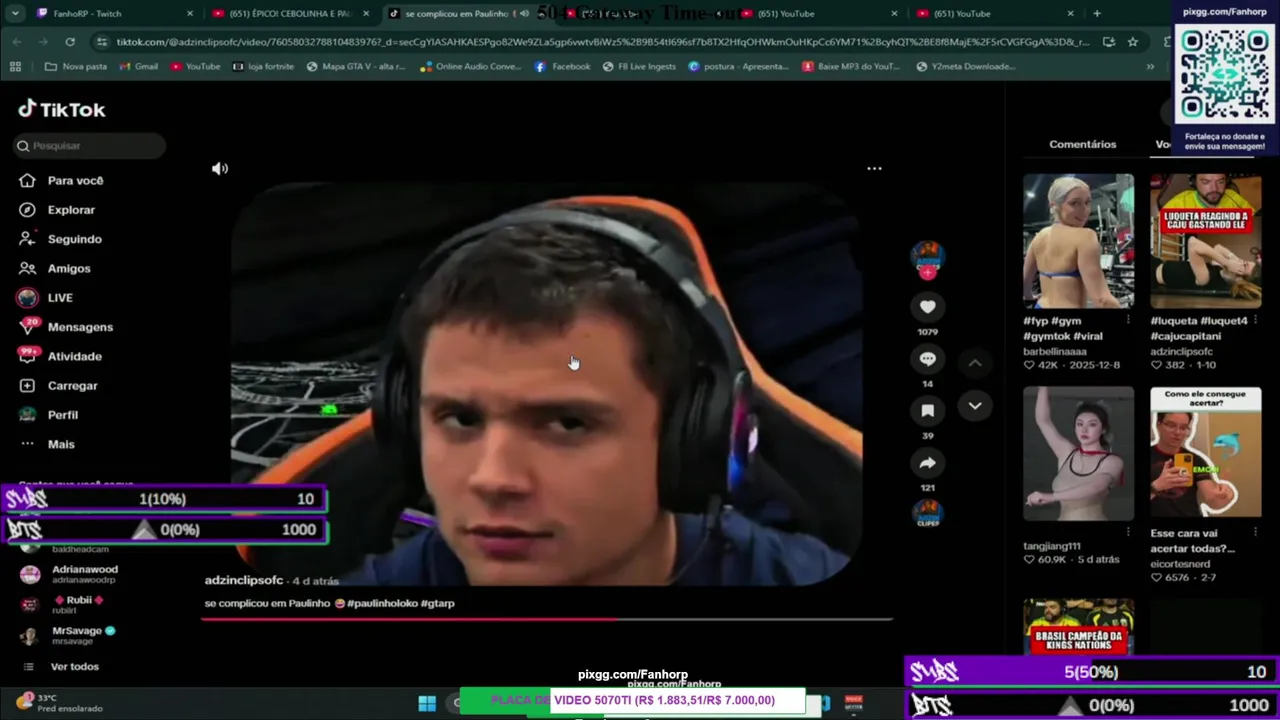The width and height of the screenshot is (1280, 720).
Task: Open the apps grid icon in bookmarks bar
Action: click(15, 67)
